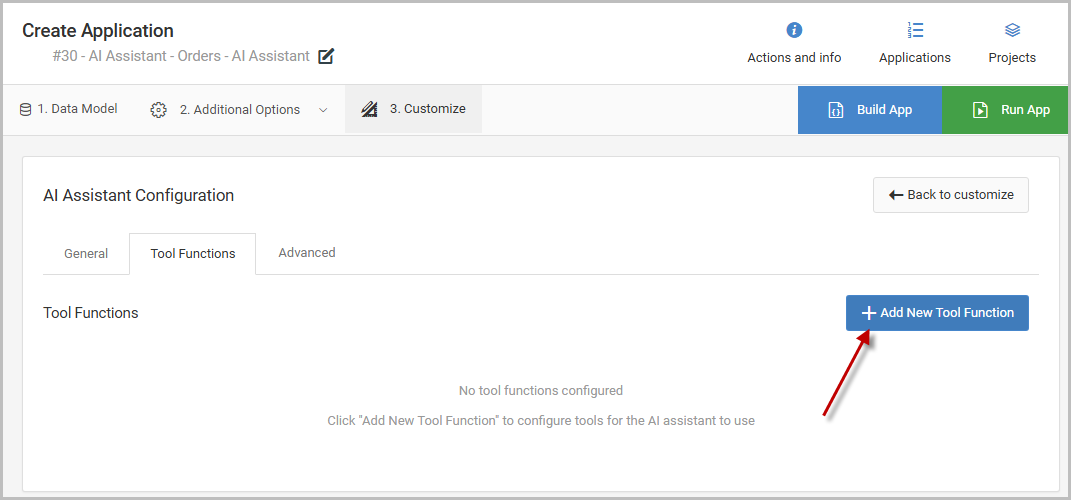
Task: Click the Applications list icon
Action: pyautogui.click(x=915, y=30)
